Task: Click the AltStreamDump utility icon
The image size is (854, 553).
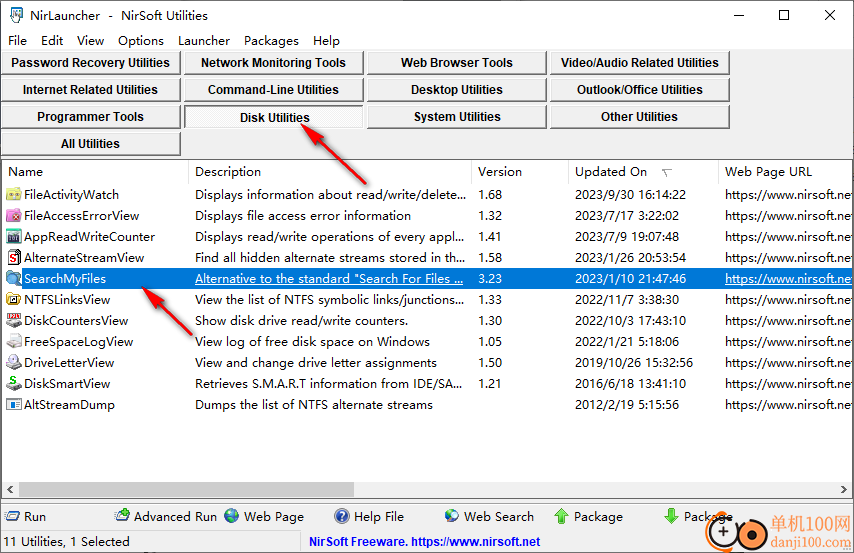Action: pos(14,405)
